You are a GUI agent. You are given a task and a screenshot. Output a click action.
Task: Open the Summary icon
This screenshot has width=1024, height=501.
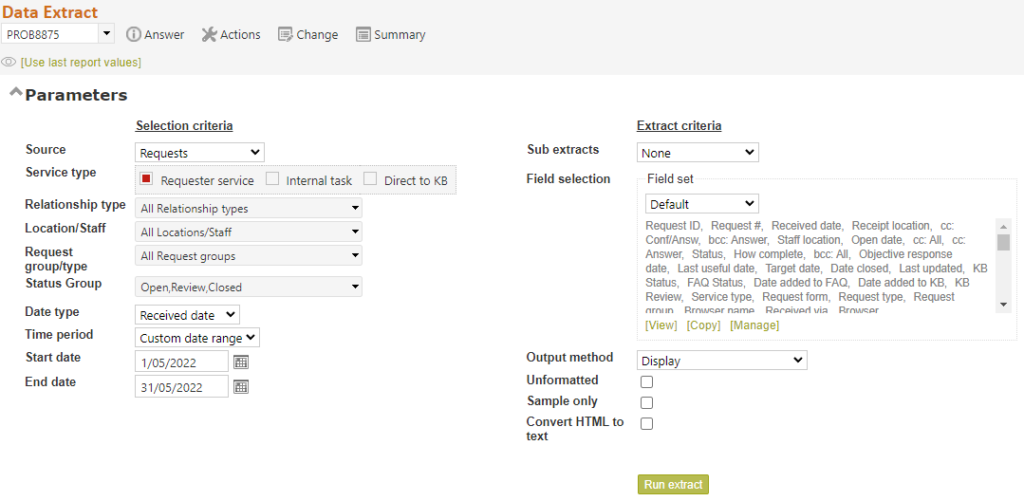[x=363, y=35]
